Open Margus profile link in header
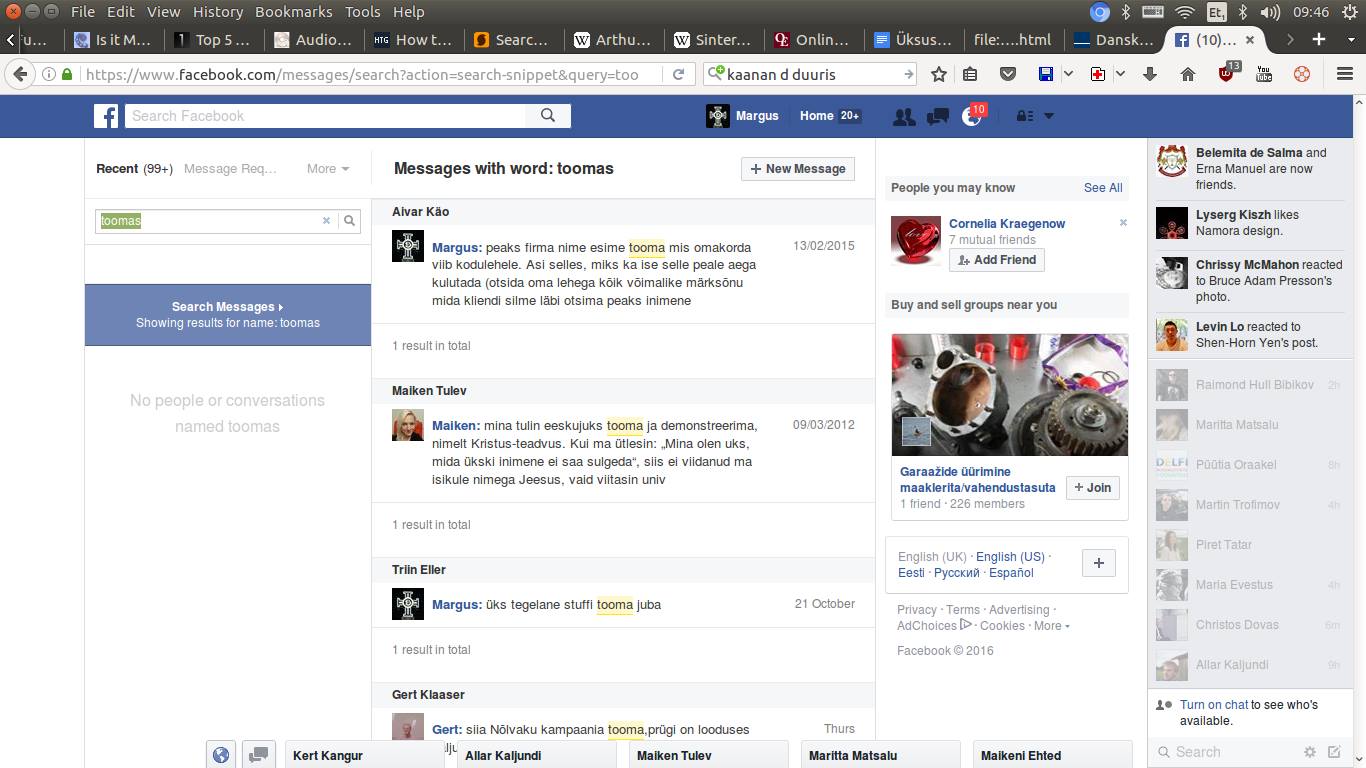 742,116
